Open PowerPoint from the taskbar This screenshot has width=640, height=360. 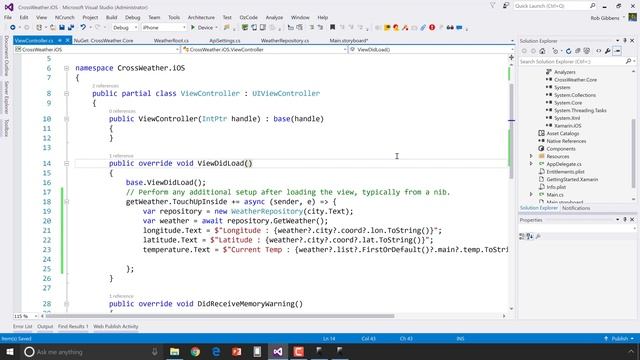pyautogui.click(x=237, y=351)
